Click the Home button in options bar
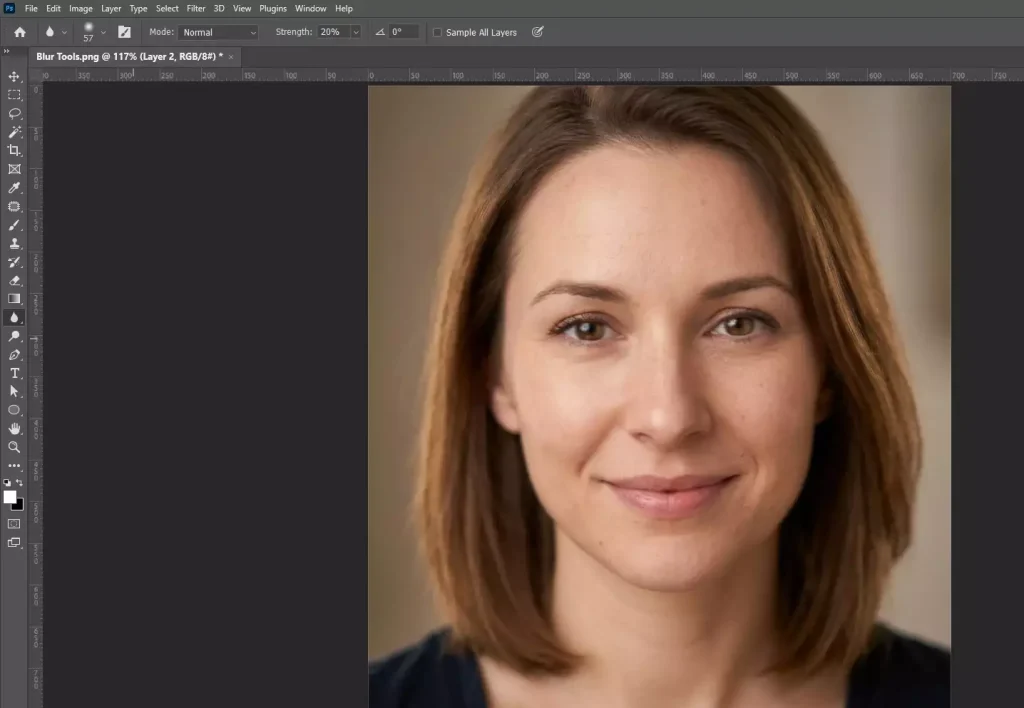This screenshot has width=1024, height=708. (19, 32)
